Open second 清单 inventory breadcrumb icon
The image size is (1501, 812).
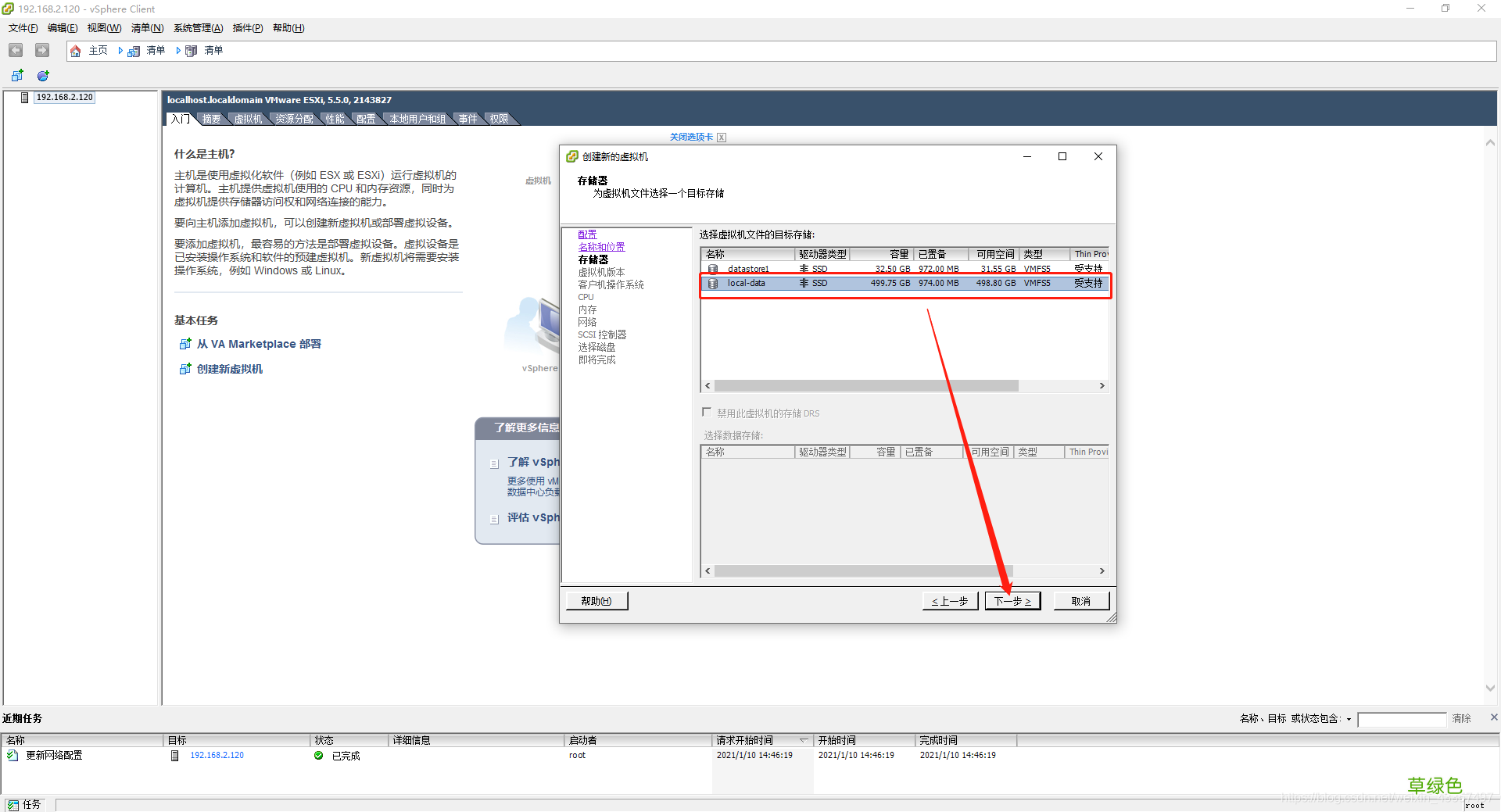point(191,51)
